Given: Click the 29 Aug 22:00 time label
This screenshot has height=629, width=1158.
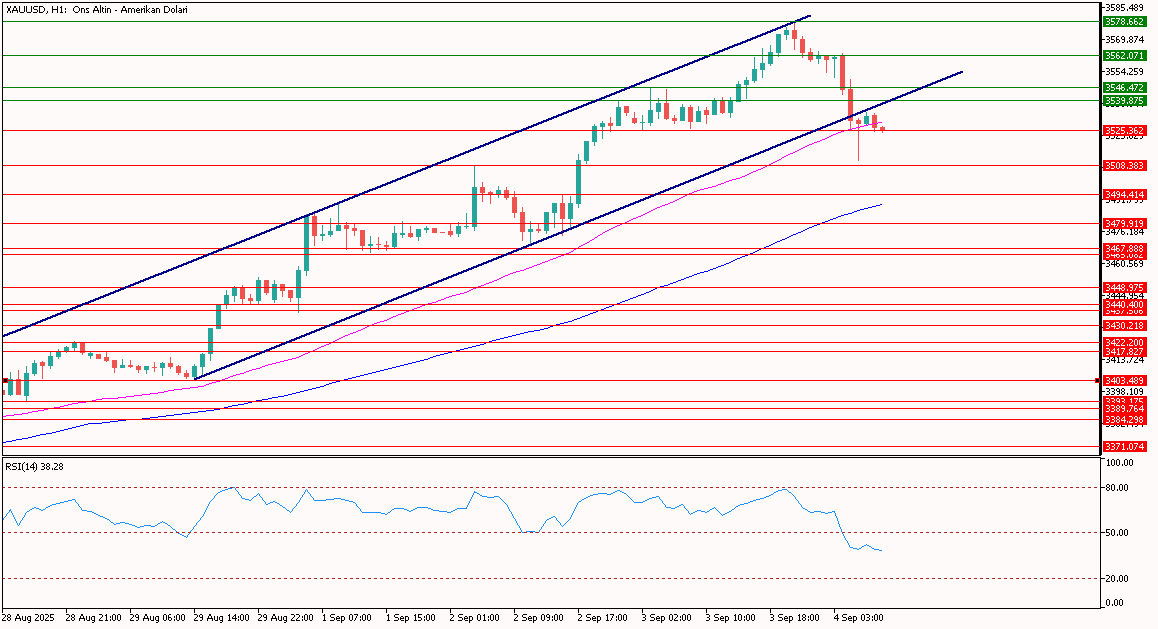Looking at the screenshot, I should click(286, 617).
